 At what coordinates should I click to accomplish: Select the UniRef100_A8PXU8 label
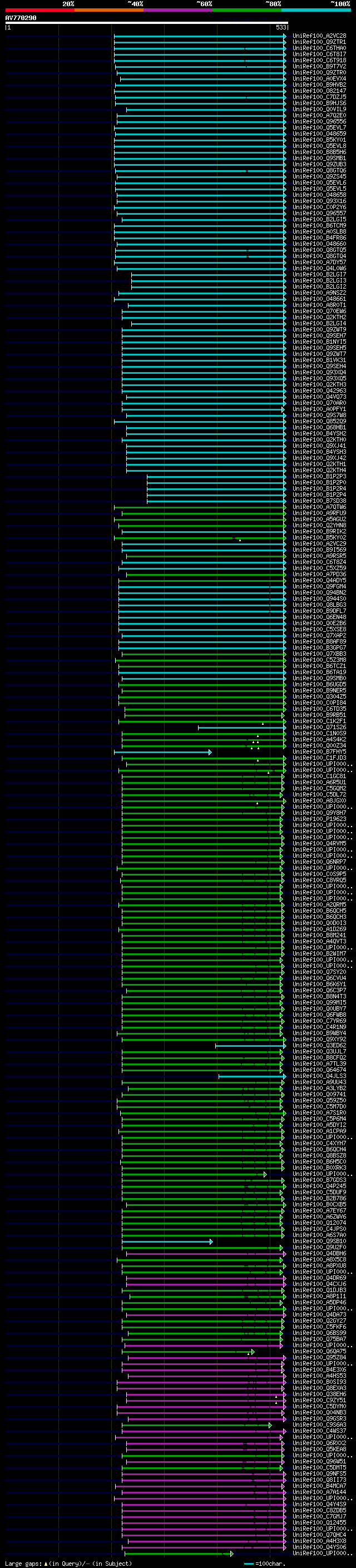click(x=319, y=1265)
